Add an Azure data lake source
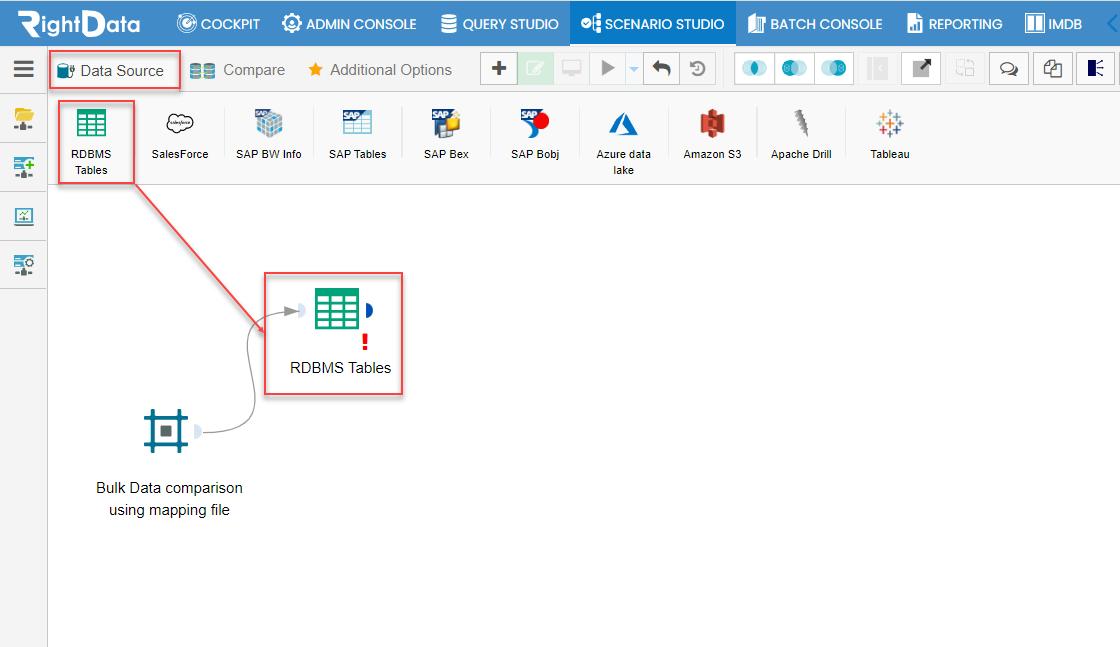The image size is (1120, 647). click(x=623, y=131)
